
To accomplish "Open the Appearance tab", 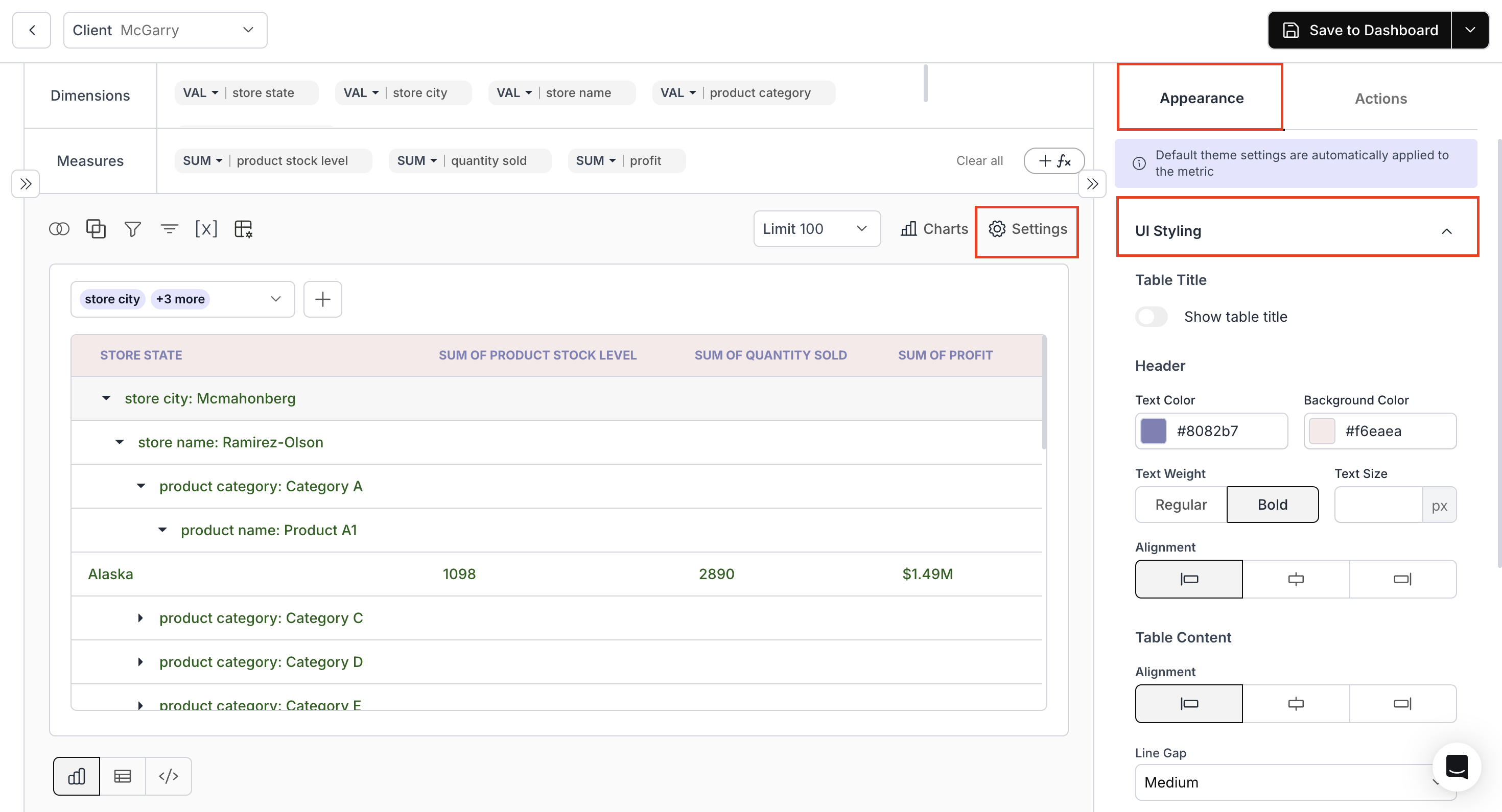I will pyautogui.click(x=1201, y=98).
